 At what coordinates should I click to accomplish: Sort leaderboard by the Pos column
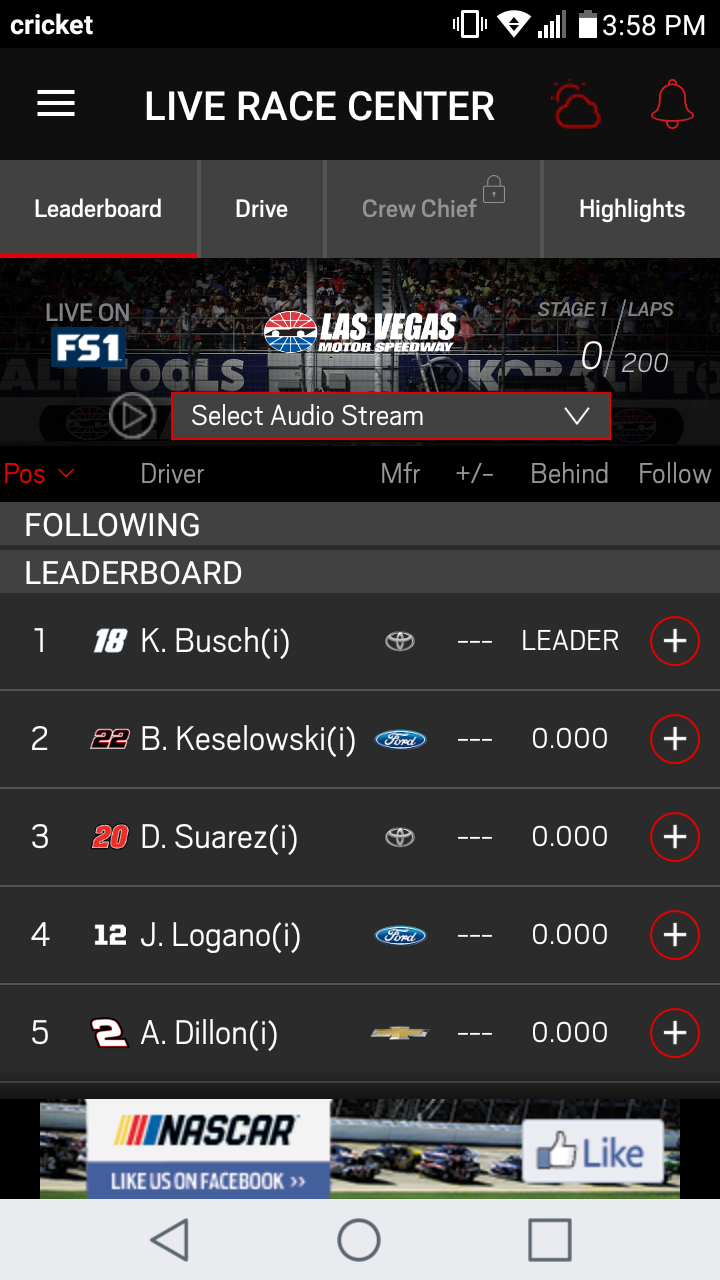coord(38,474)
